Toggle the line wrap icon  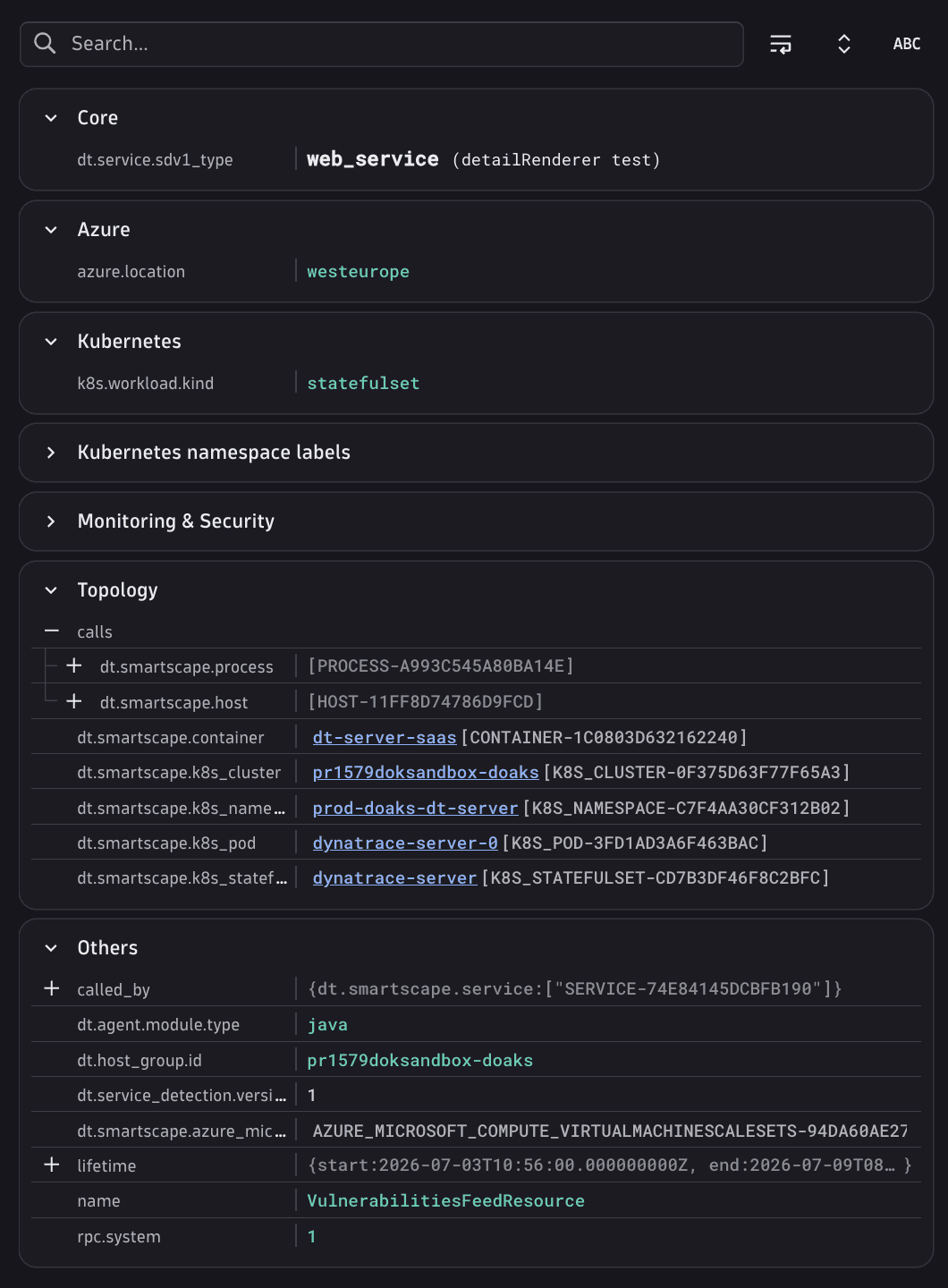click(x=781, y=44)
